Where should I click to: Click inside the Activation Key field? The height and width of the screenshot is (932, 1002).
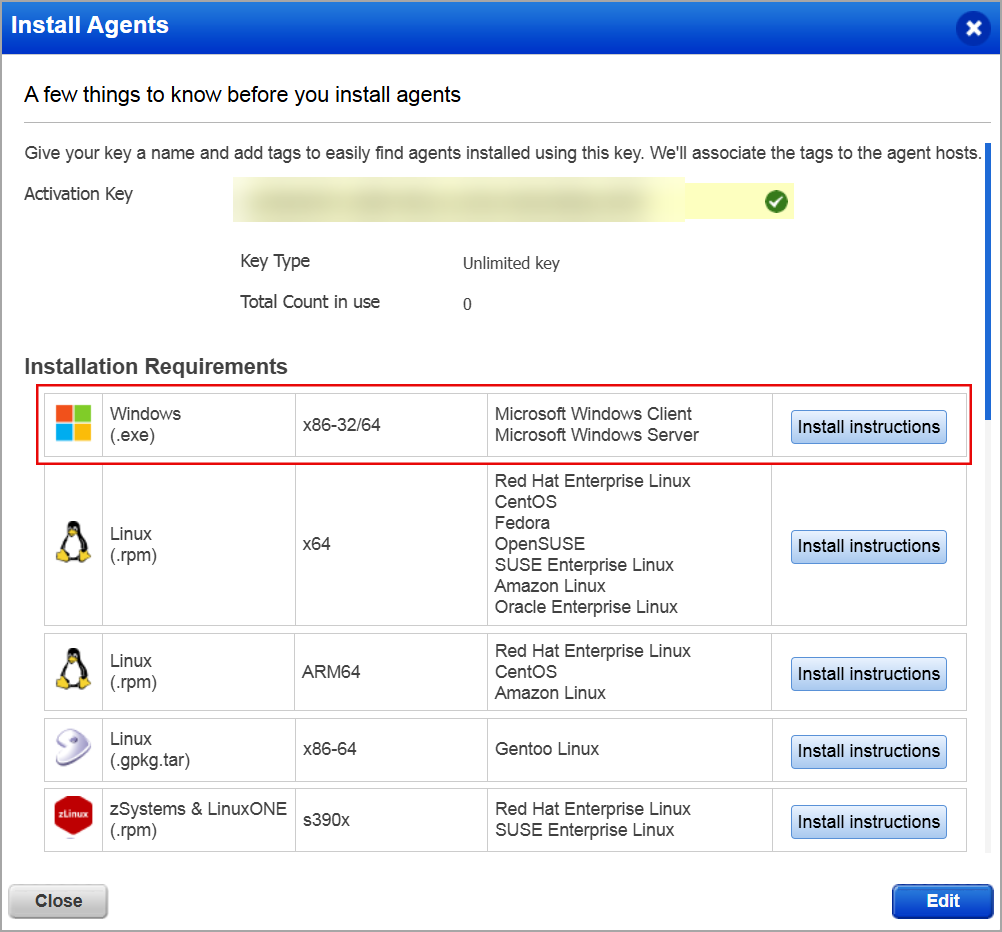coord(490,201)
